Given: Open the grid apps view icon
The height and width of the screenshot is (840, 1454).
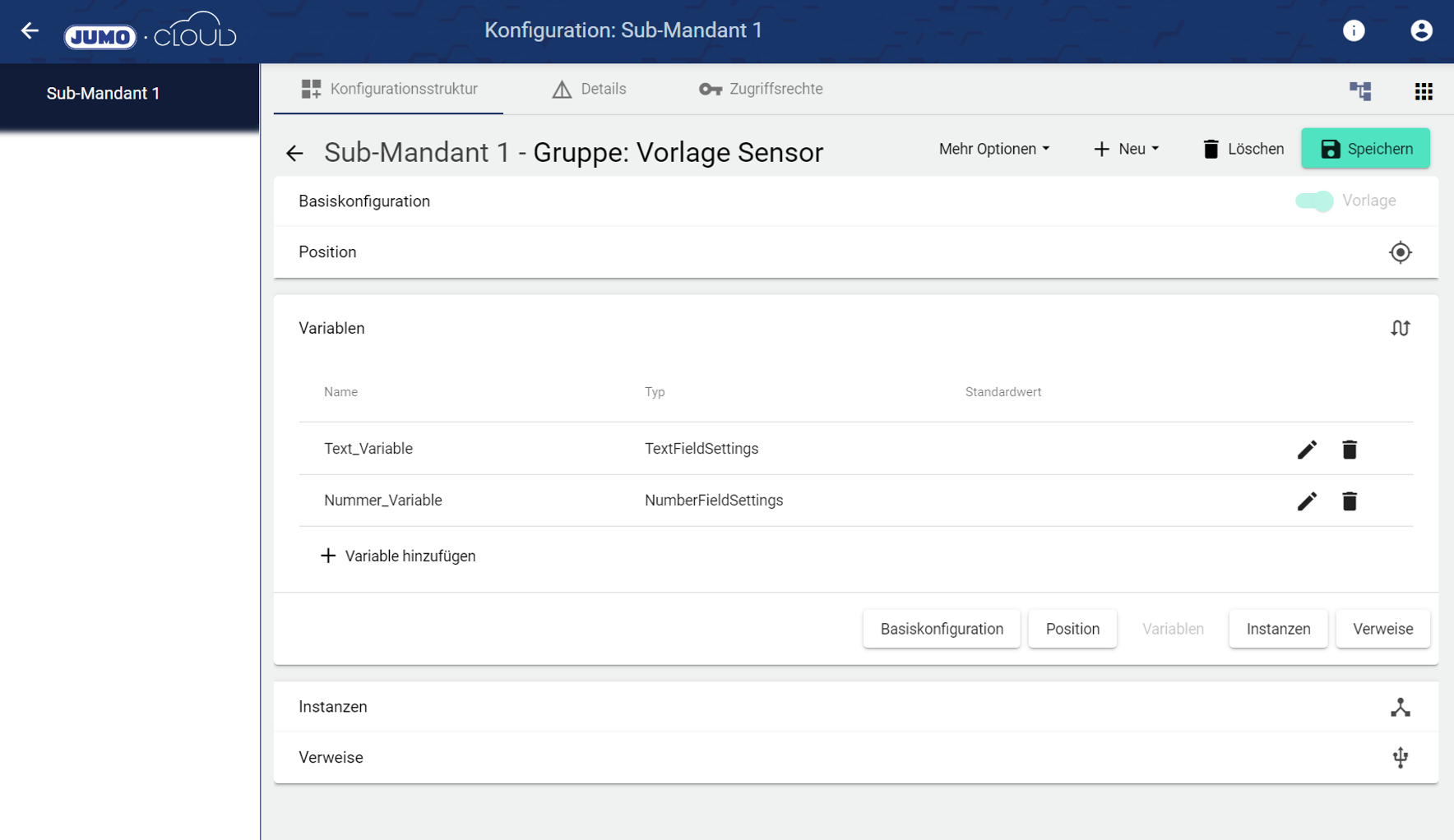Looking at the screenshot, I should pyautogui.click(x=1424, y=90).
